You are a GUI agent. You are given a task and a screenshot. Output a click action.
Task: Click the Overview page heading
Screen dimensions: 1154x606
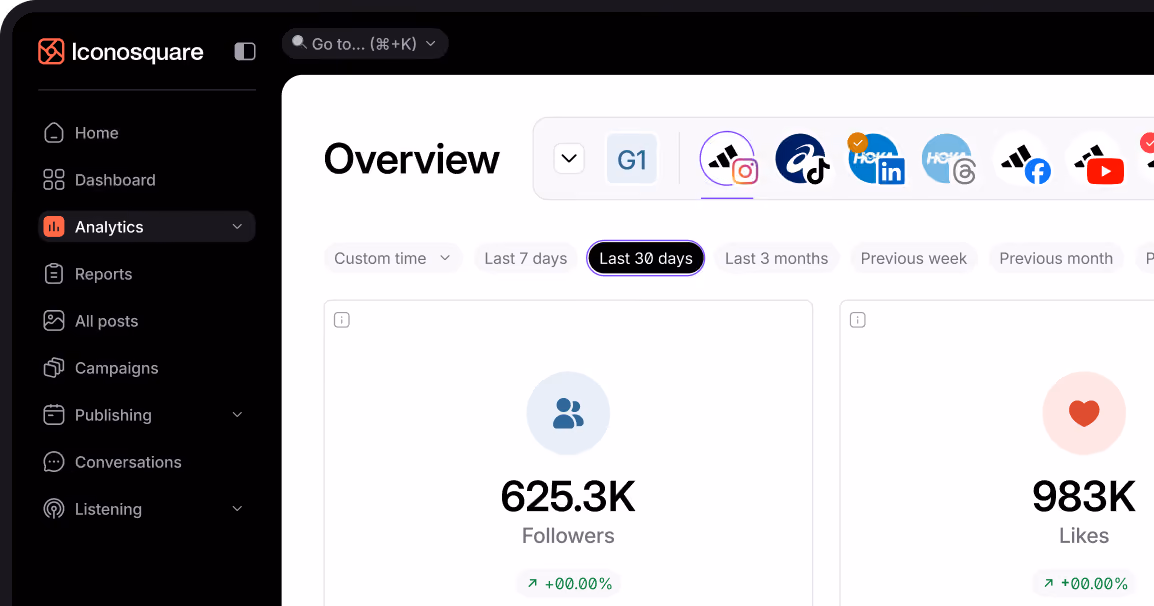point(412,159)
